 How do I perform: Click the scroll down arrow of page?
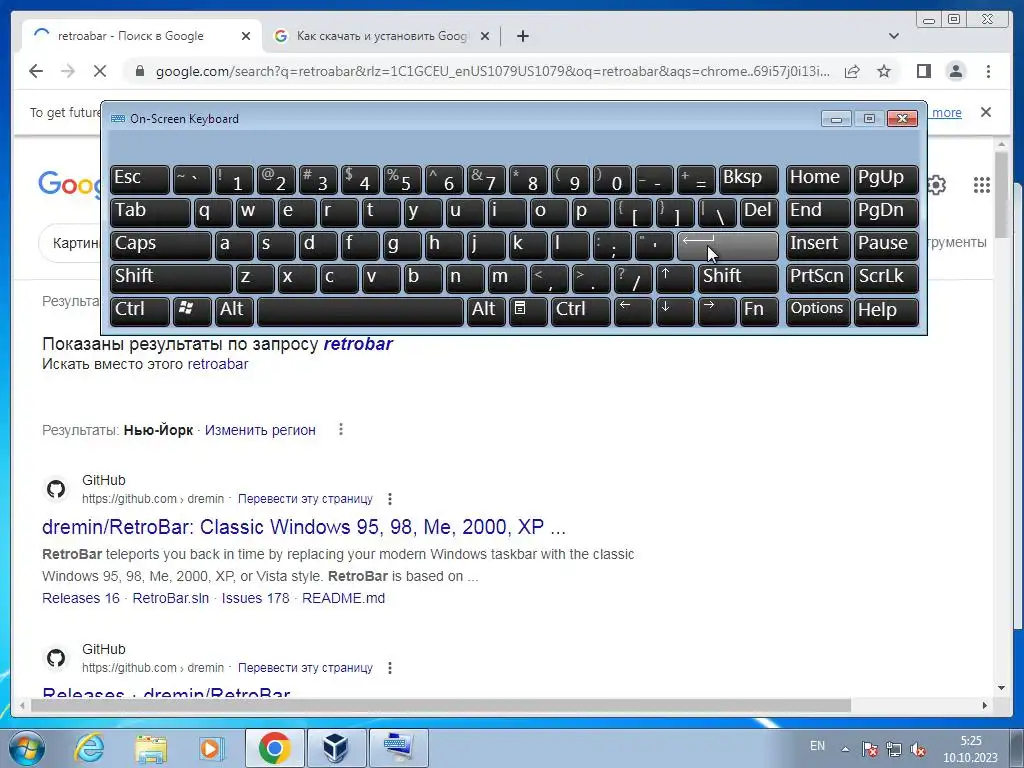point(1002,688)
